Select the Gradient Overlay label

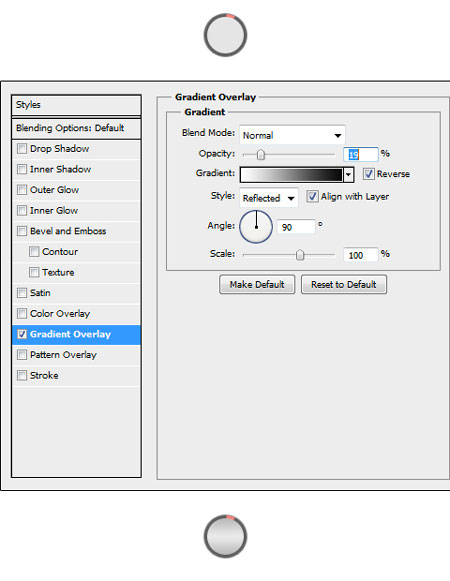70,334
